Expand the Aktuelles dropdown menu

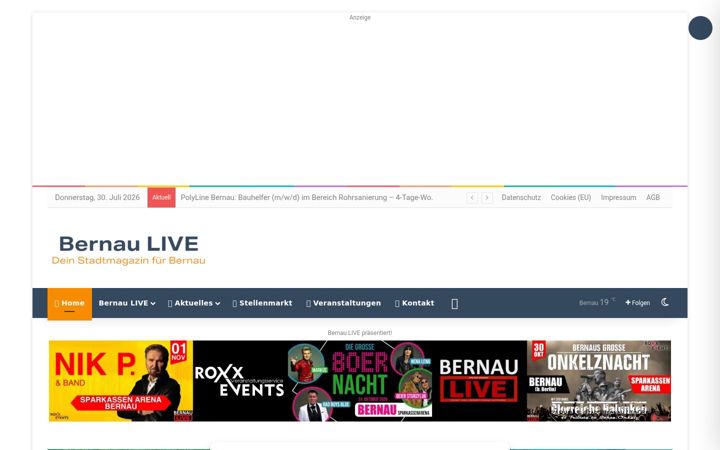tap(194, 303)
